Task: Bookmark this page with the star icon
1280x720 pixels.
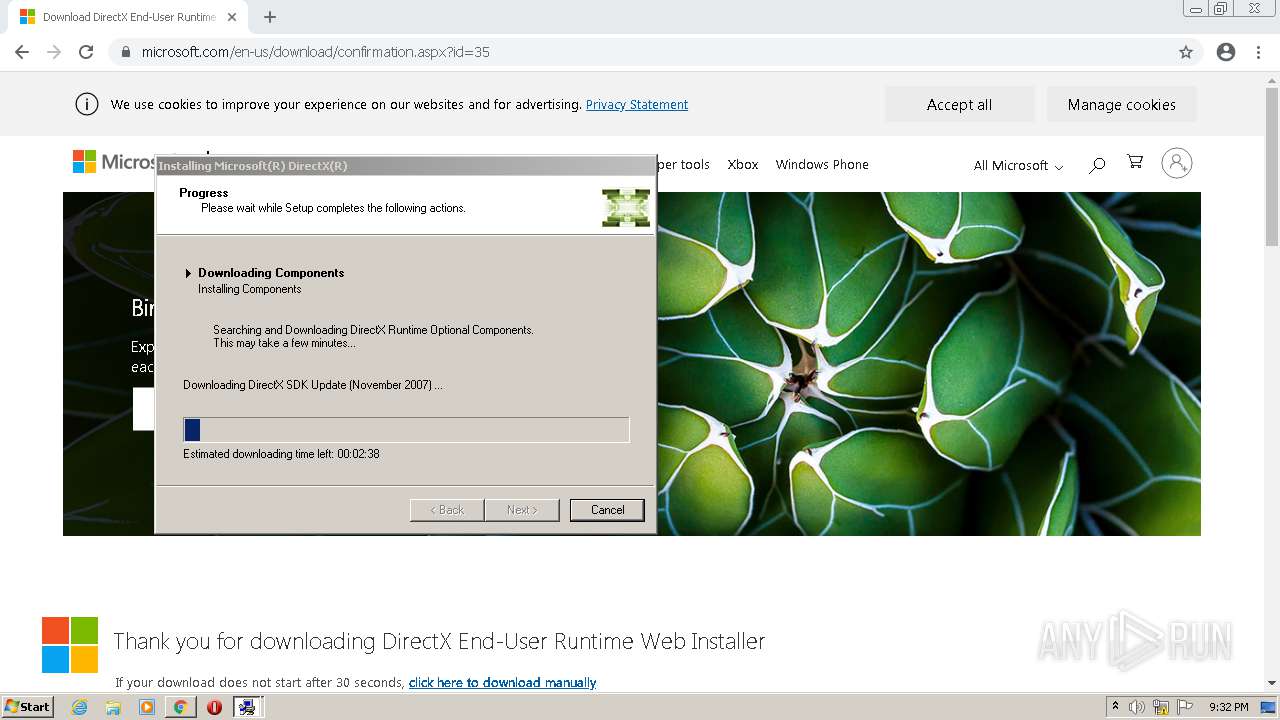Action: 1186,52
